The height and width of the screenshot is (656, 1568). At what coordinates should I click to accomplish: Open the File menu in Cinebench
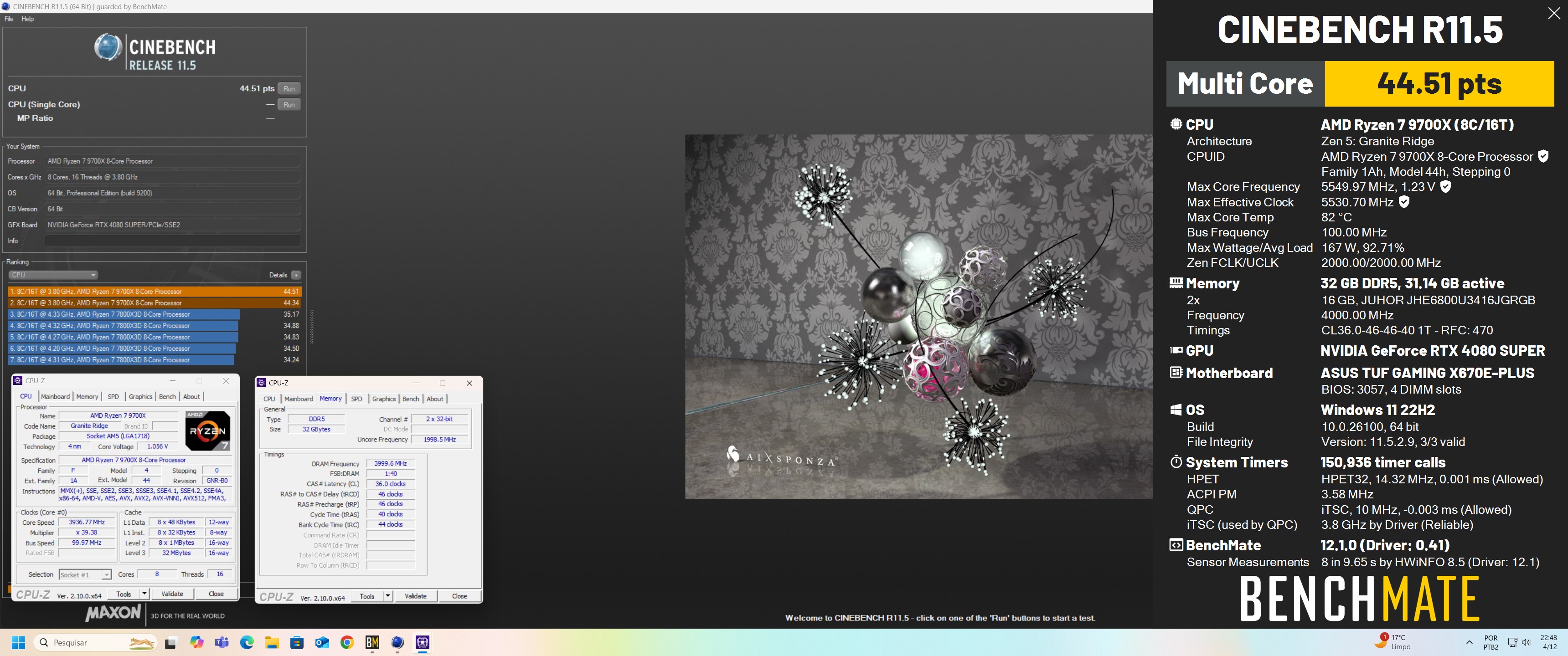tap(9, 19)
